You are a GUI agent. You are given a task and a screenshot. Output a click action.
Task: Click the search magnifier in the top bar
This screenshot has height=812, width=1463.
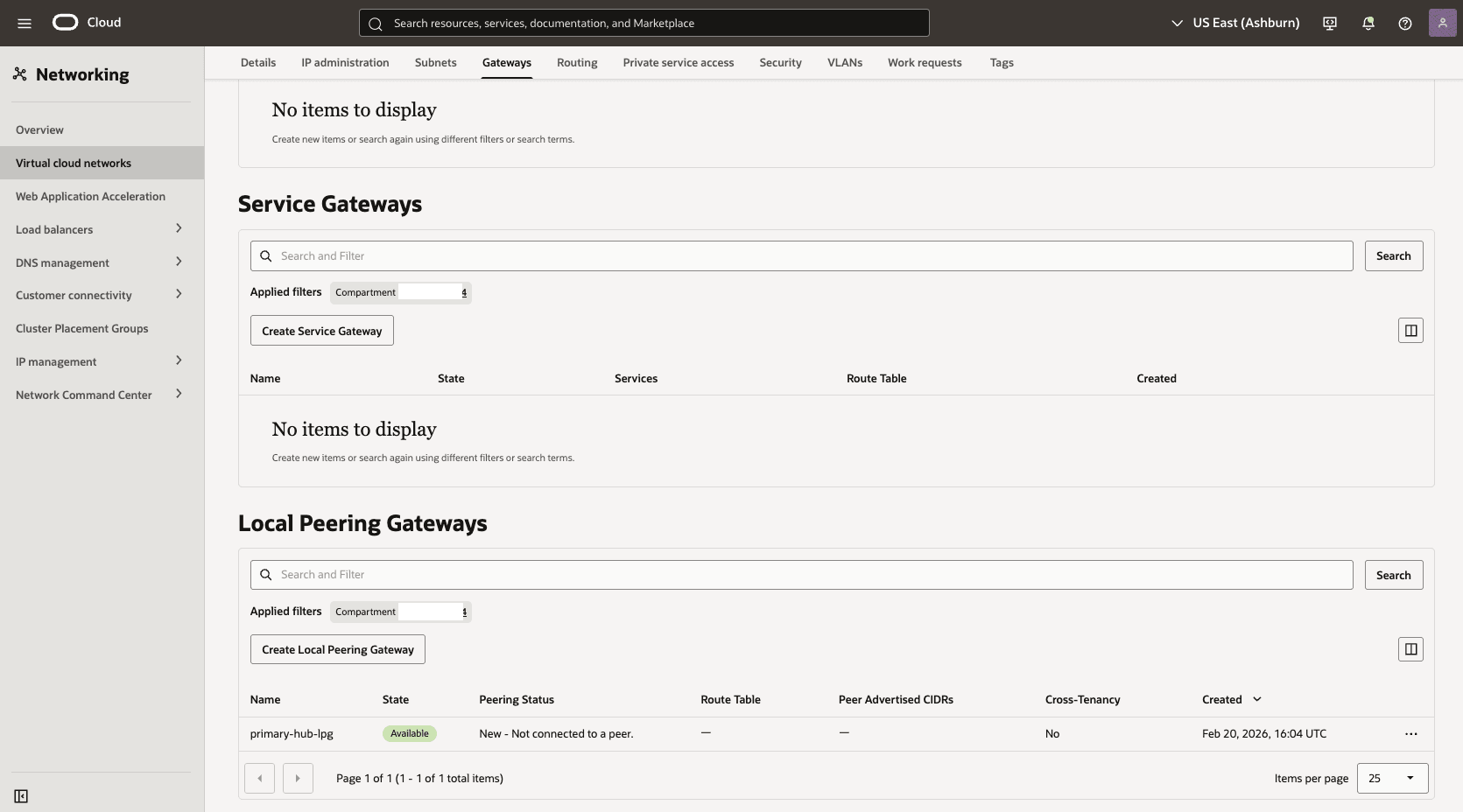coord(375,23)
